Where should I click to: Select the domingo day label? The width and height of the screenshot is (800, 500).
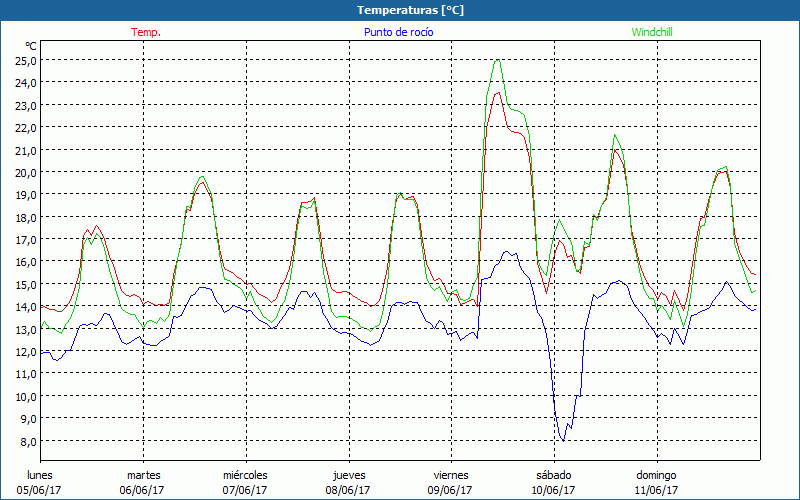click(656, 475)
